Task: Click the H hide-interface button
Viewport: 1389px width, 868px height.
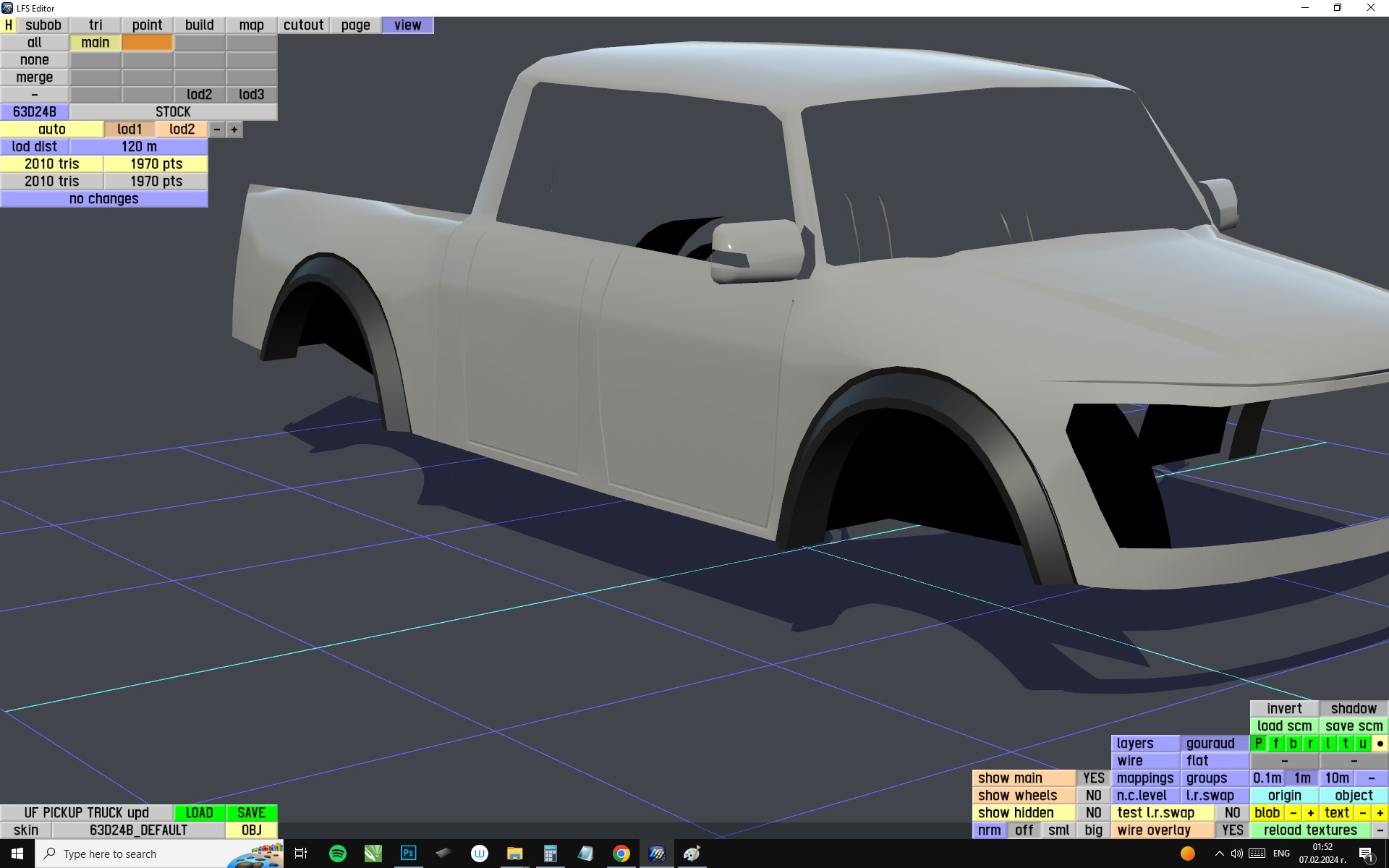Action: [x=8, y=25]
